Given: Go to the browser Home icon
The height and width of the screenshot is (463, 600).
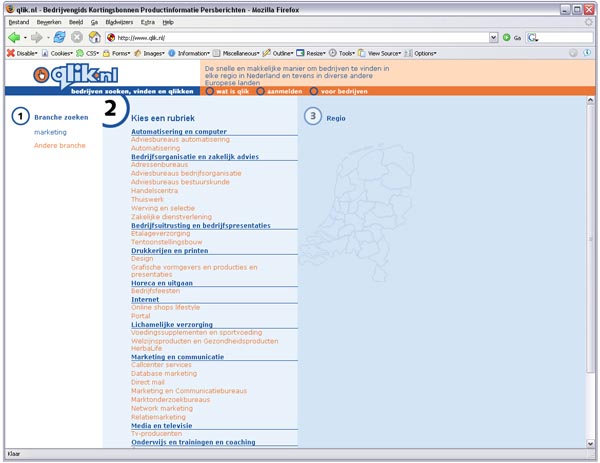Looking at the screenshot, I should coord(94,37).
